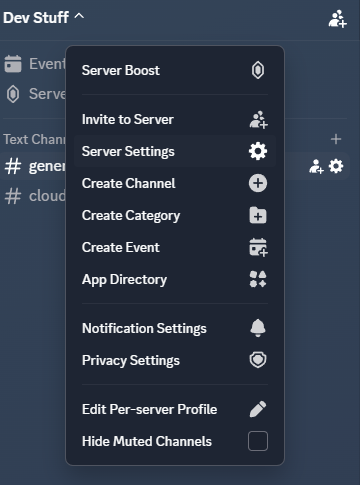Select Create Channel menu item
The width and height of the screenshot is (360, 485).
coord(175,183)
